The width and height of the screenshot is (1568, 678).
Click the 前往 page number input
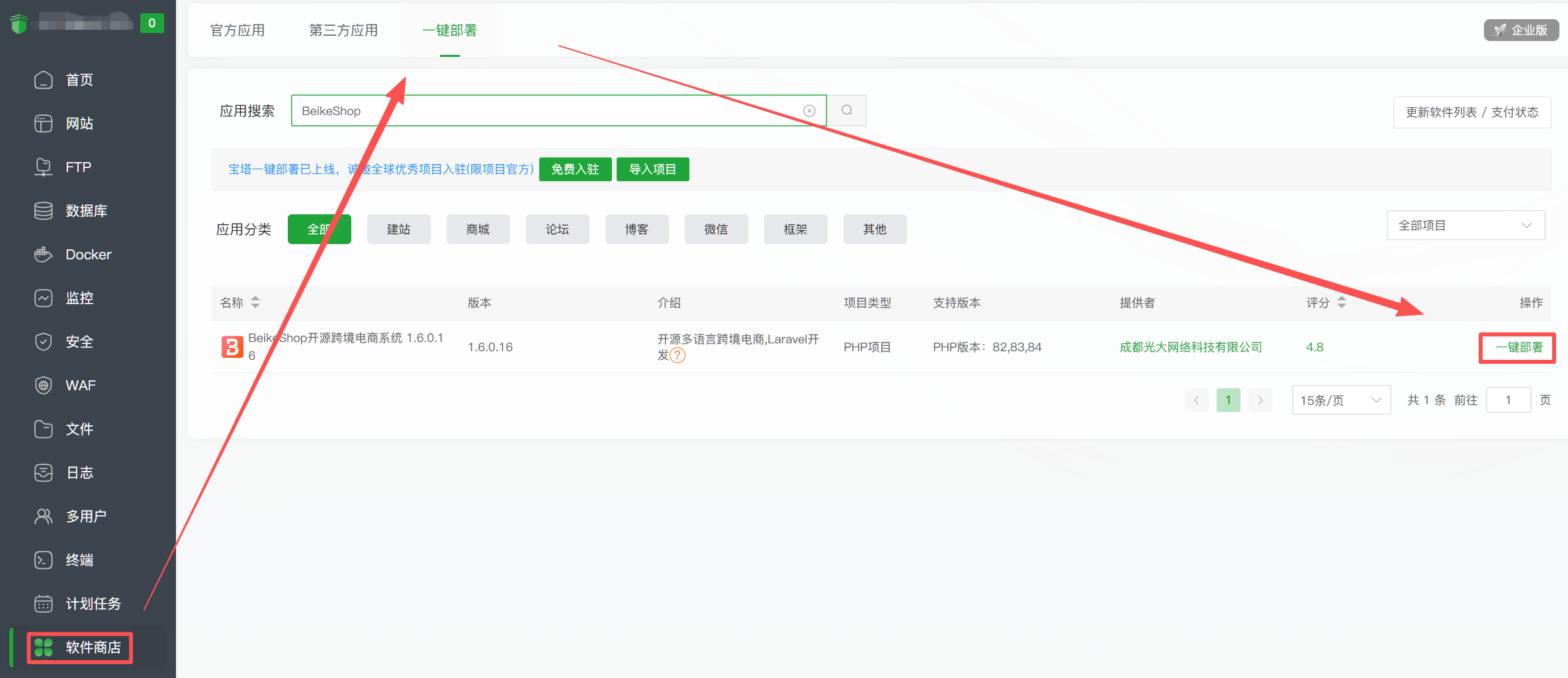[x=1508, y=400]
